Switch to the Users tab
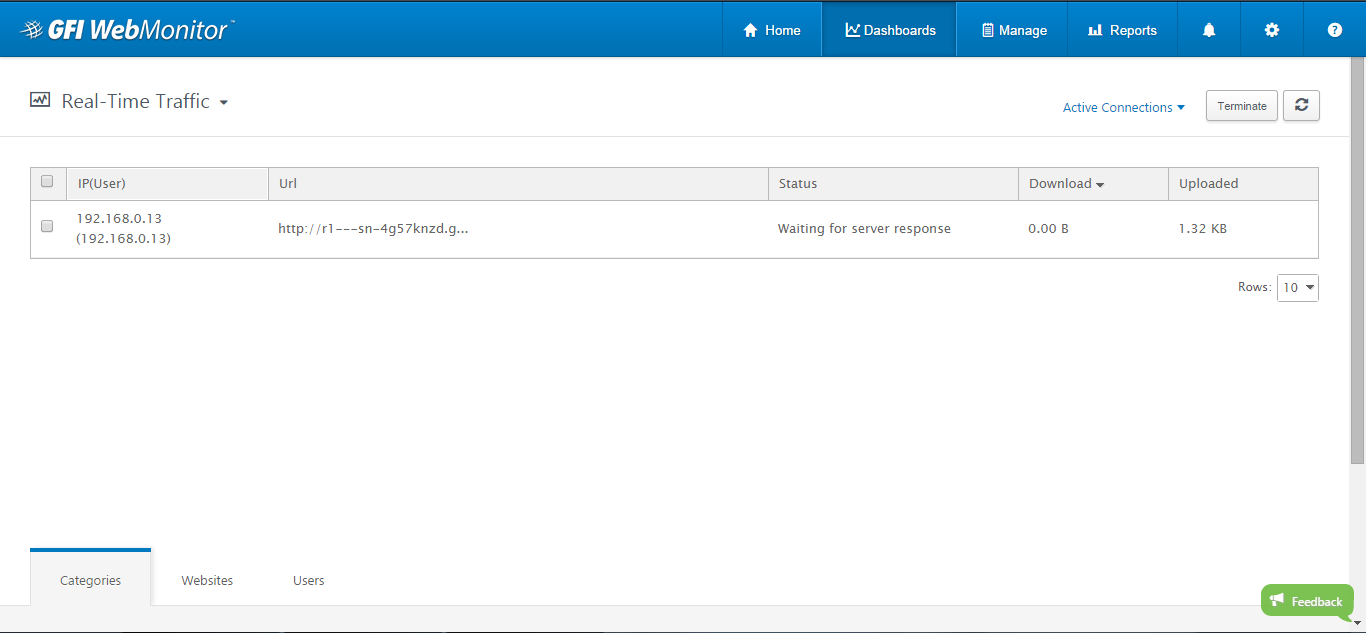This screenshot has height=633, width=1366. coord(309,580)
